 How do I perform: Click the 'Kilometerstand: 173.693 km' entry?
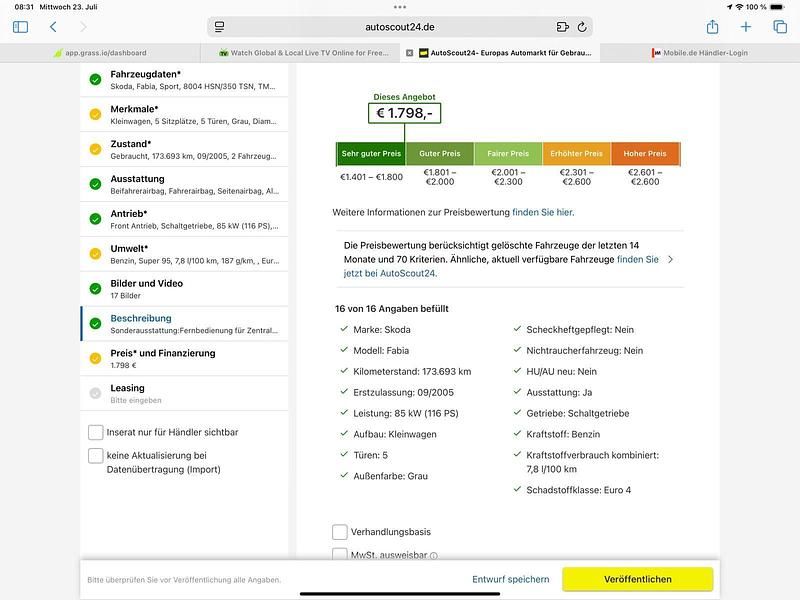click(x=412, y=372)
